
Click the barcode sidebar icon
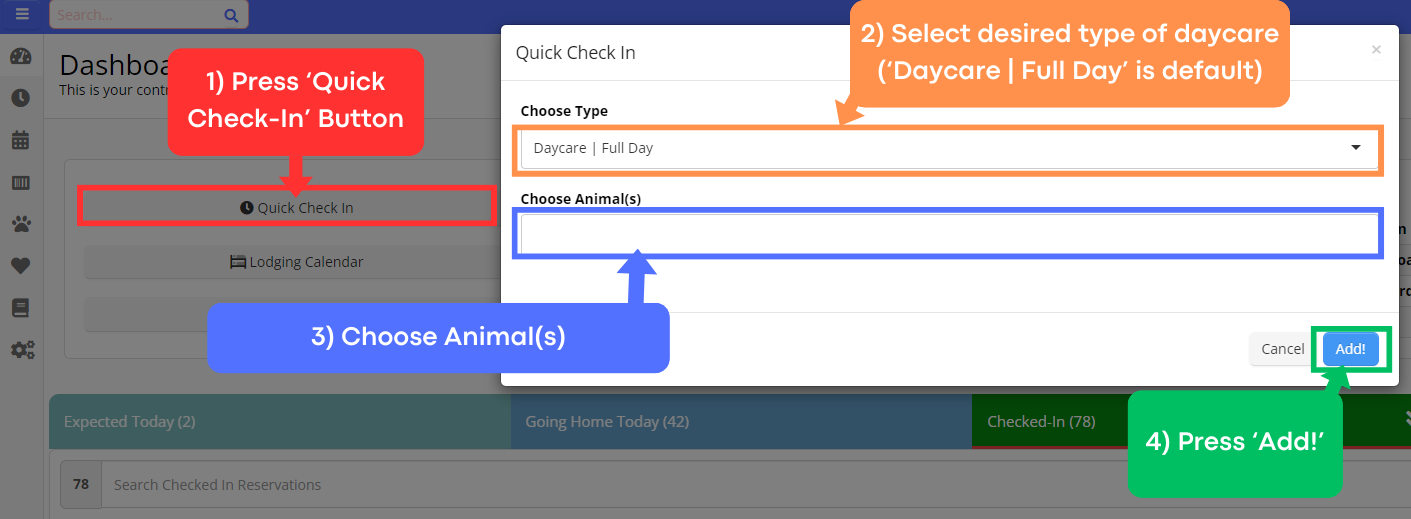tap(21, 182)
